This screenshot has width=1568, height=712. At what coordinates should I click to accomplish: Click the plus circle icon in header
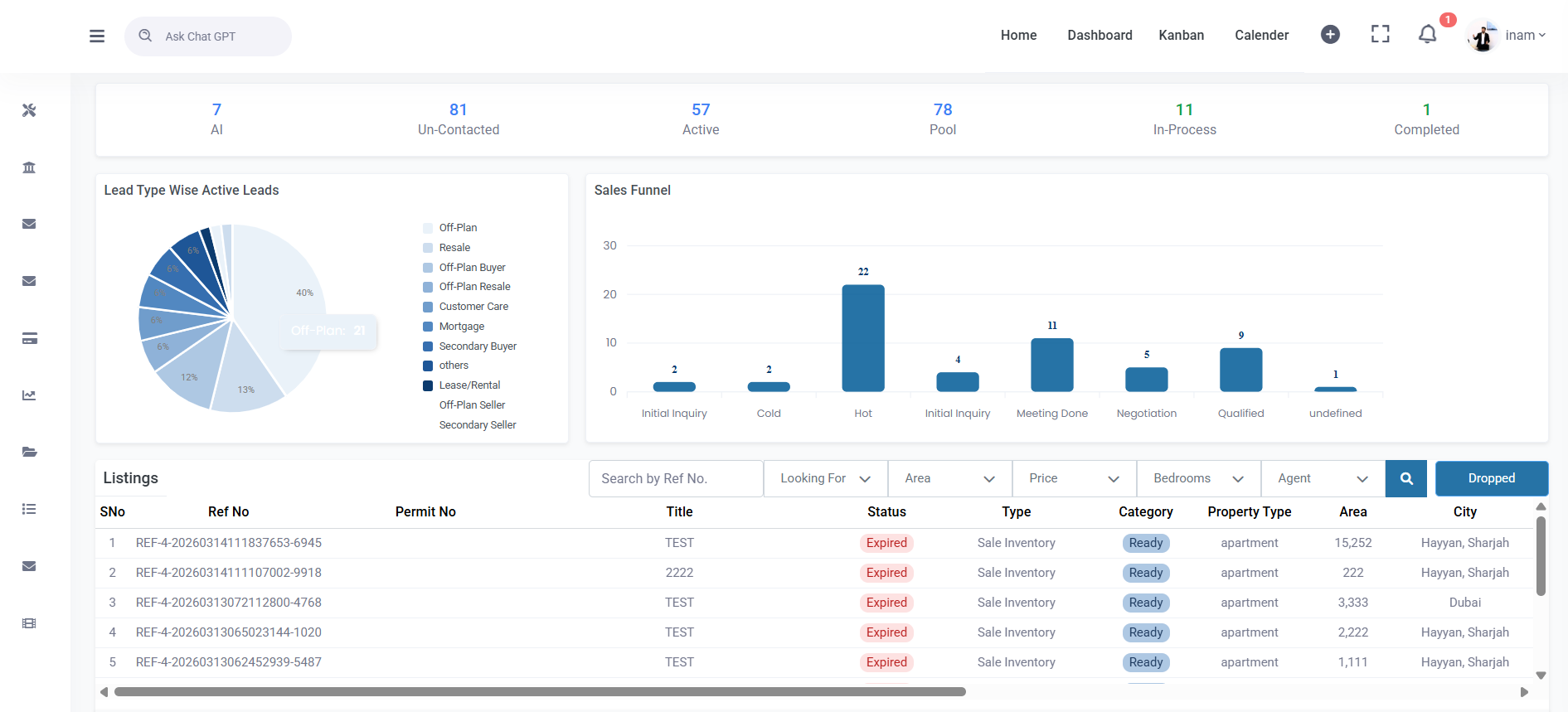(x=1330, y=34)
